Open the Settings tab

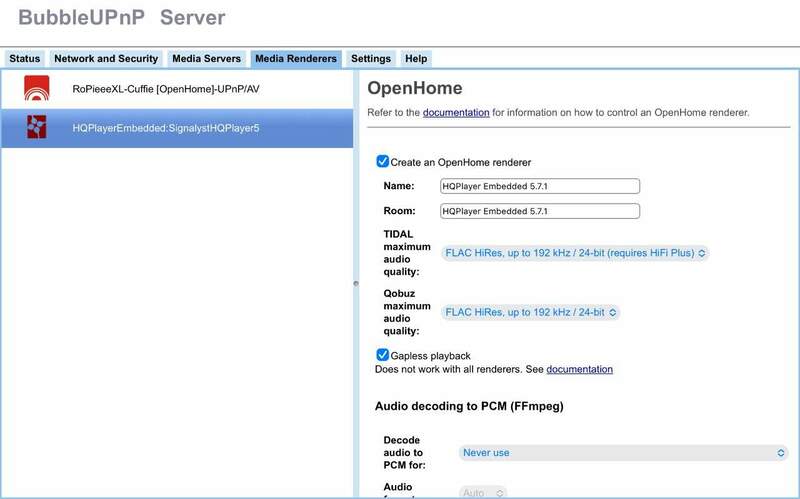(371, 59)
